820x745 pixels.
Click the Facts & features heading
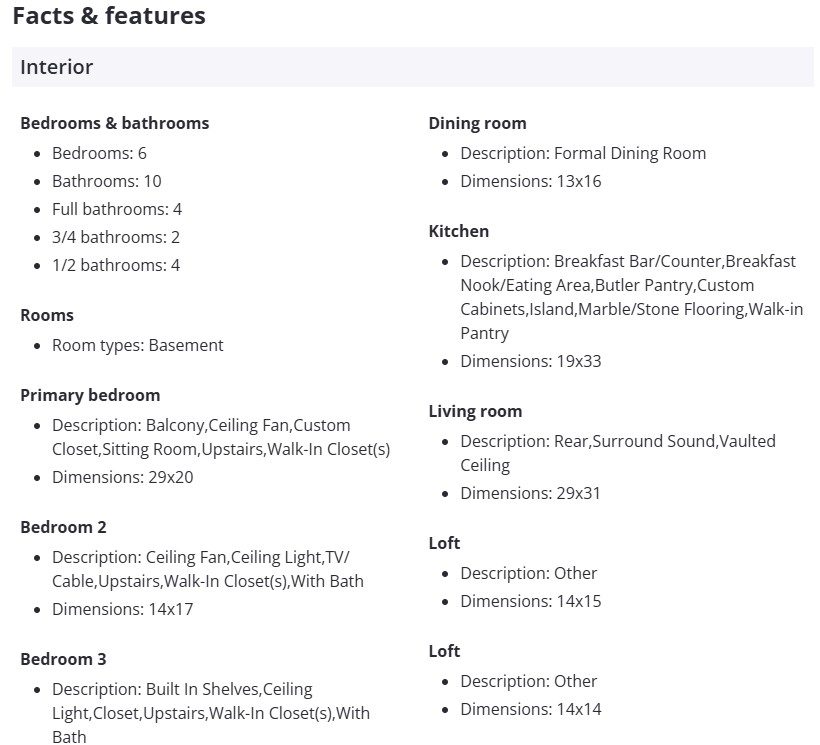(109, 16)
